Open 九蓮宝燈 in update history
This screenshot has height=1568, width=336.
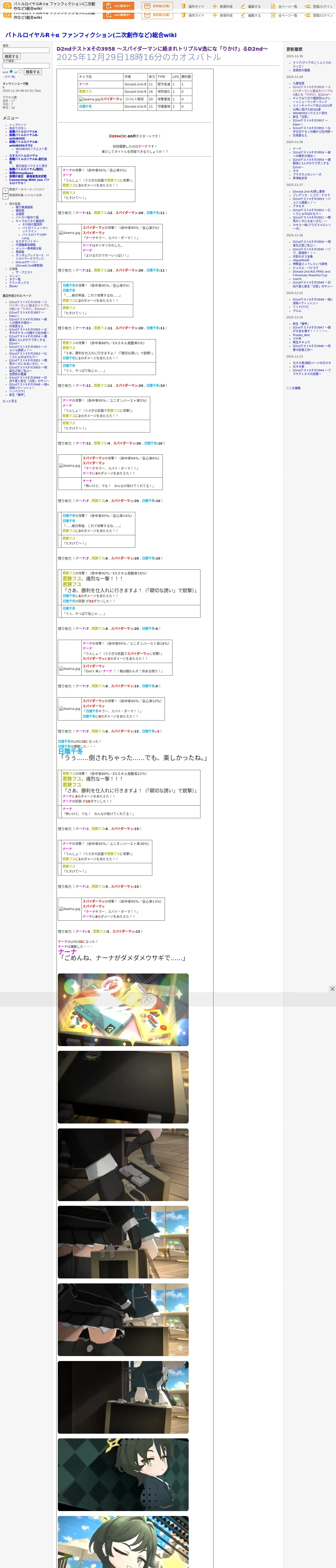click(x=298, y=83)
